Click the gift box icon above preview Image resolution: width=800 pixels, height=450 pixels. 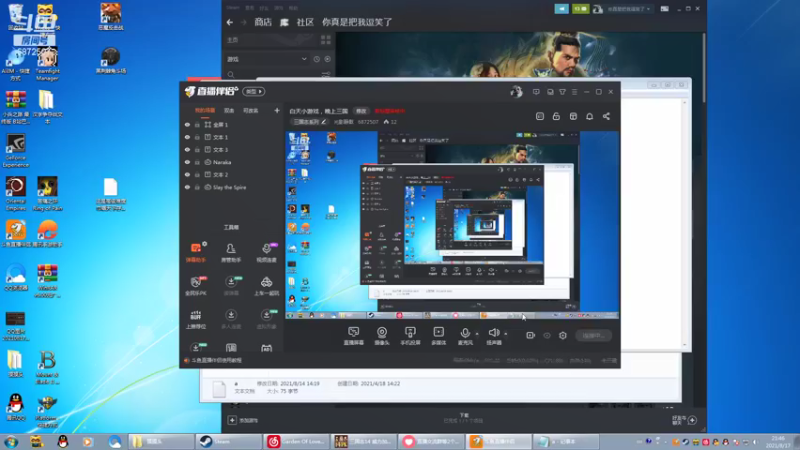(573, 116)
